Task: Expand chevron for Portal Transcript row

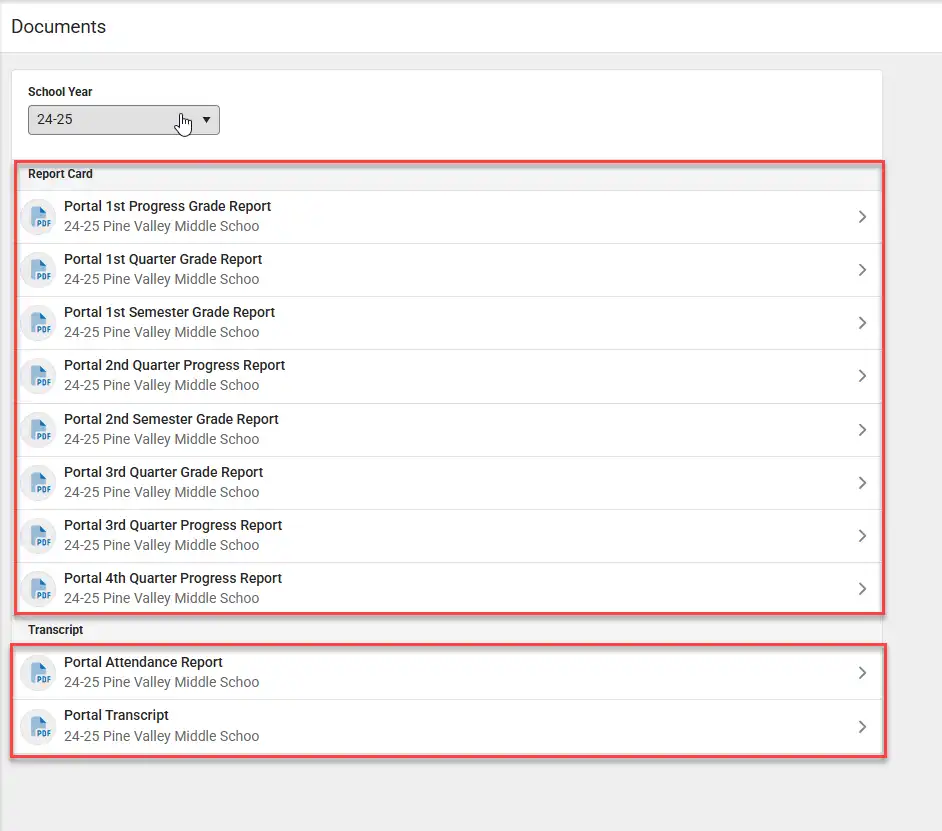Action: click(x=862, y=726)
